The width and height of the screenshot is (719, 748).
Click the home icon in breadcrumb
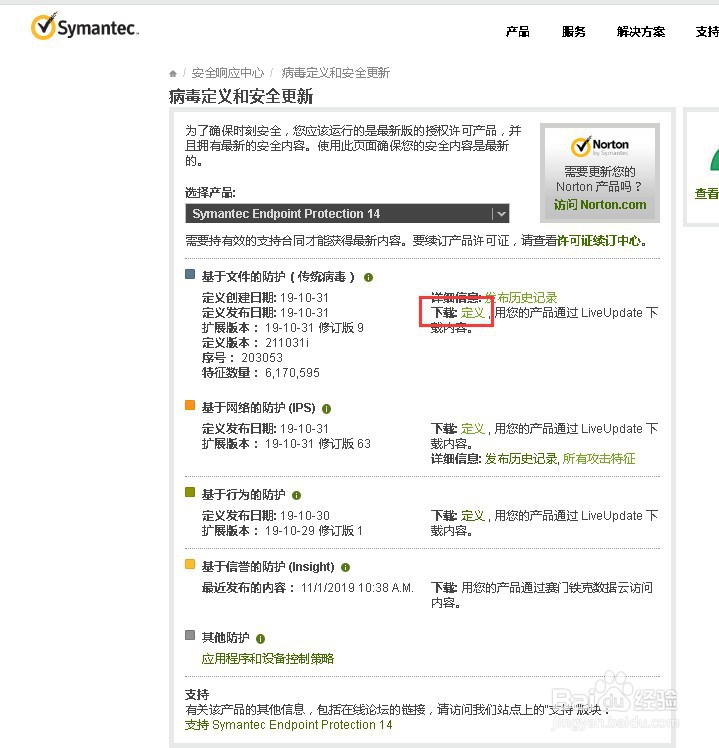click(173, 73)
